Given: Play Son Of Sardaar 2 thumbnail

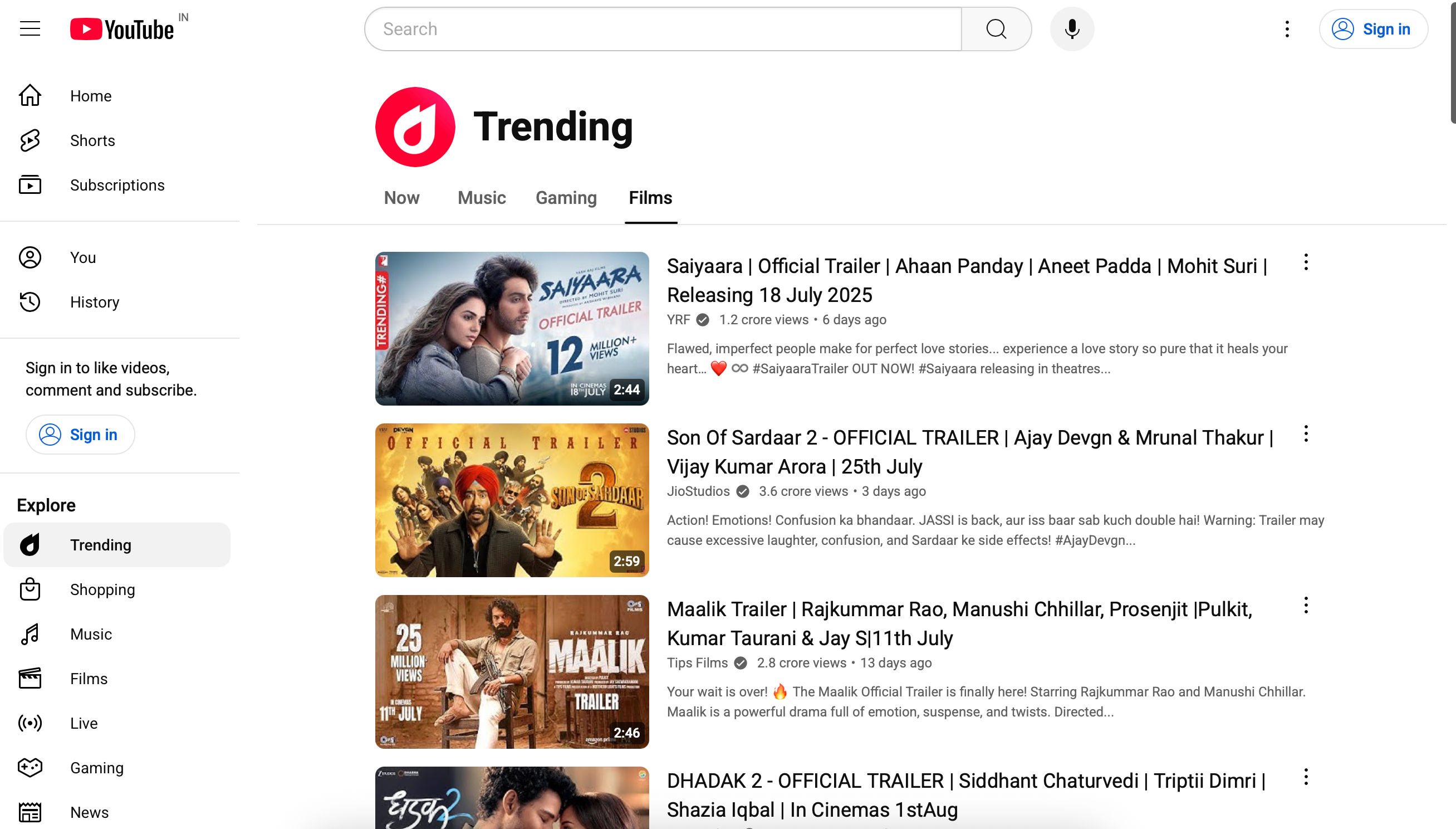Looking at the screenshot, I should (512, 500).
